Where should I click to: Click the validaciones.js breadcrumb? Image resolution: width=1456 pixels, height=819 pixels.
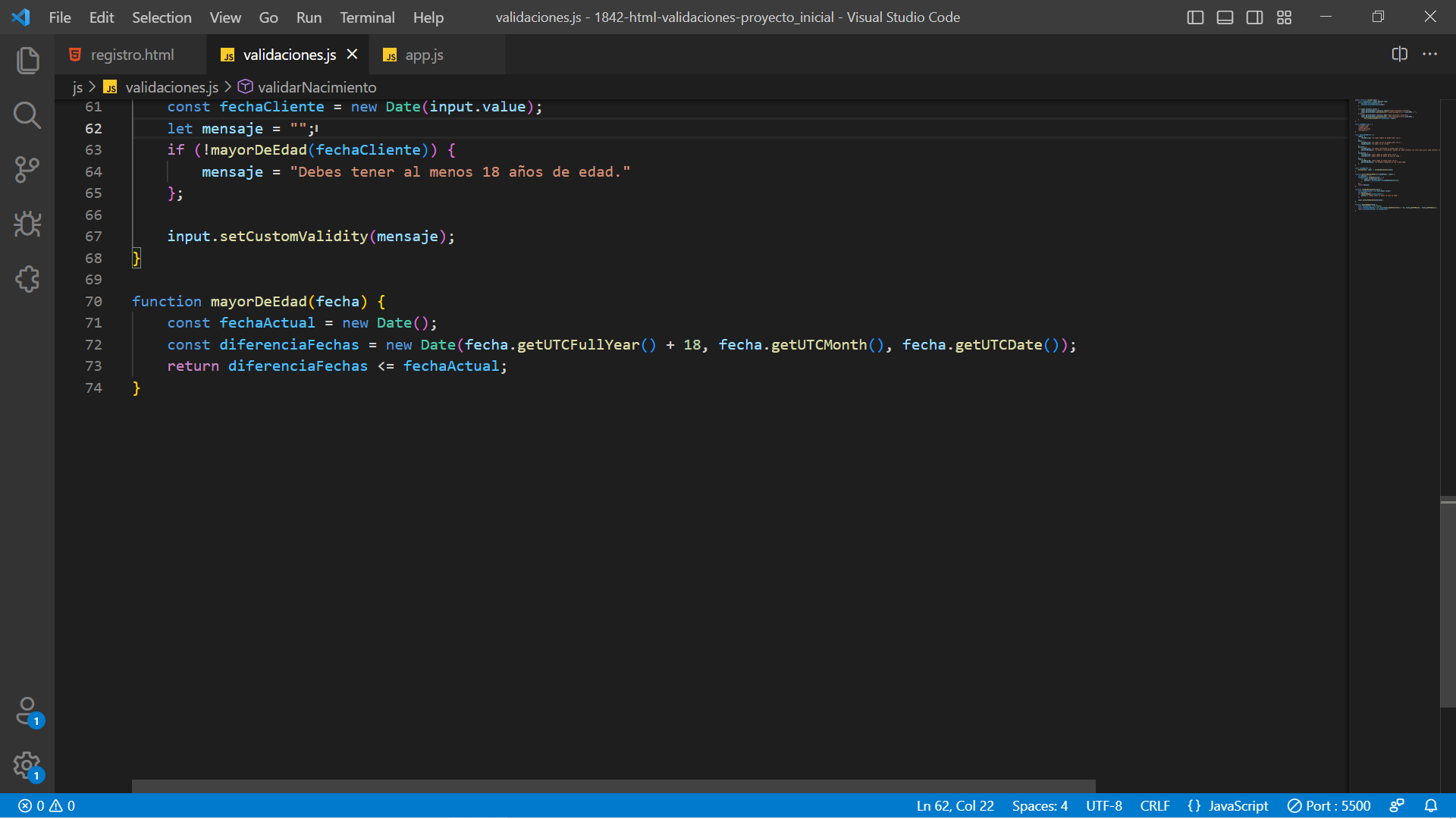pos(171,87)
